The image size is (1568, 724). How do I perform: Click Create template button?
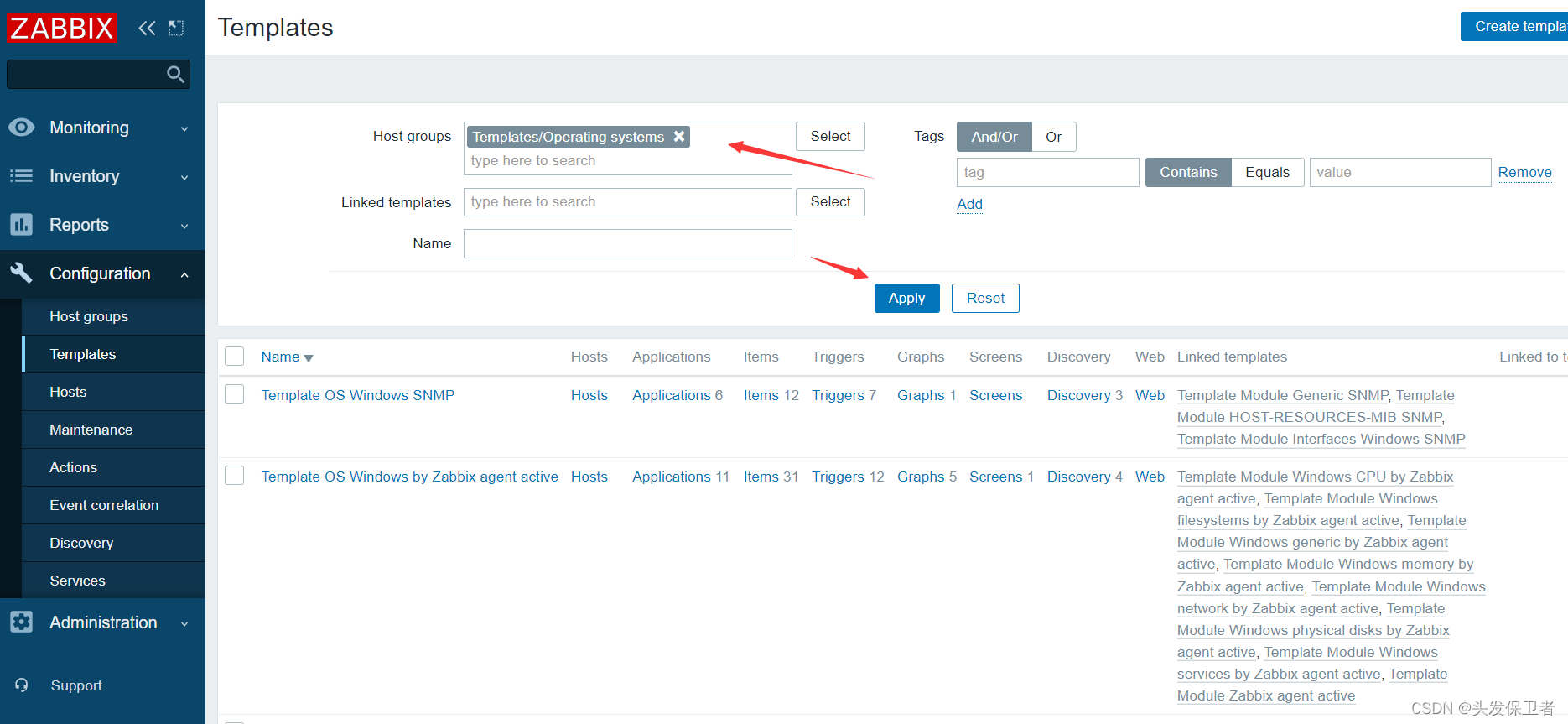point(1514,26)
